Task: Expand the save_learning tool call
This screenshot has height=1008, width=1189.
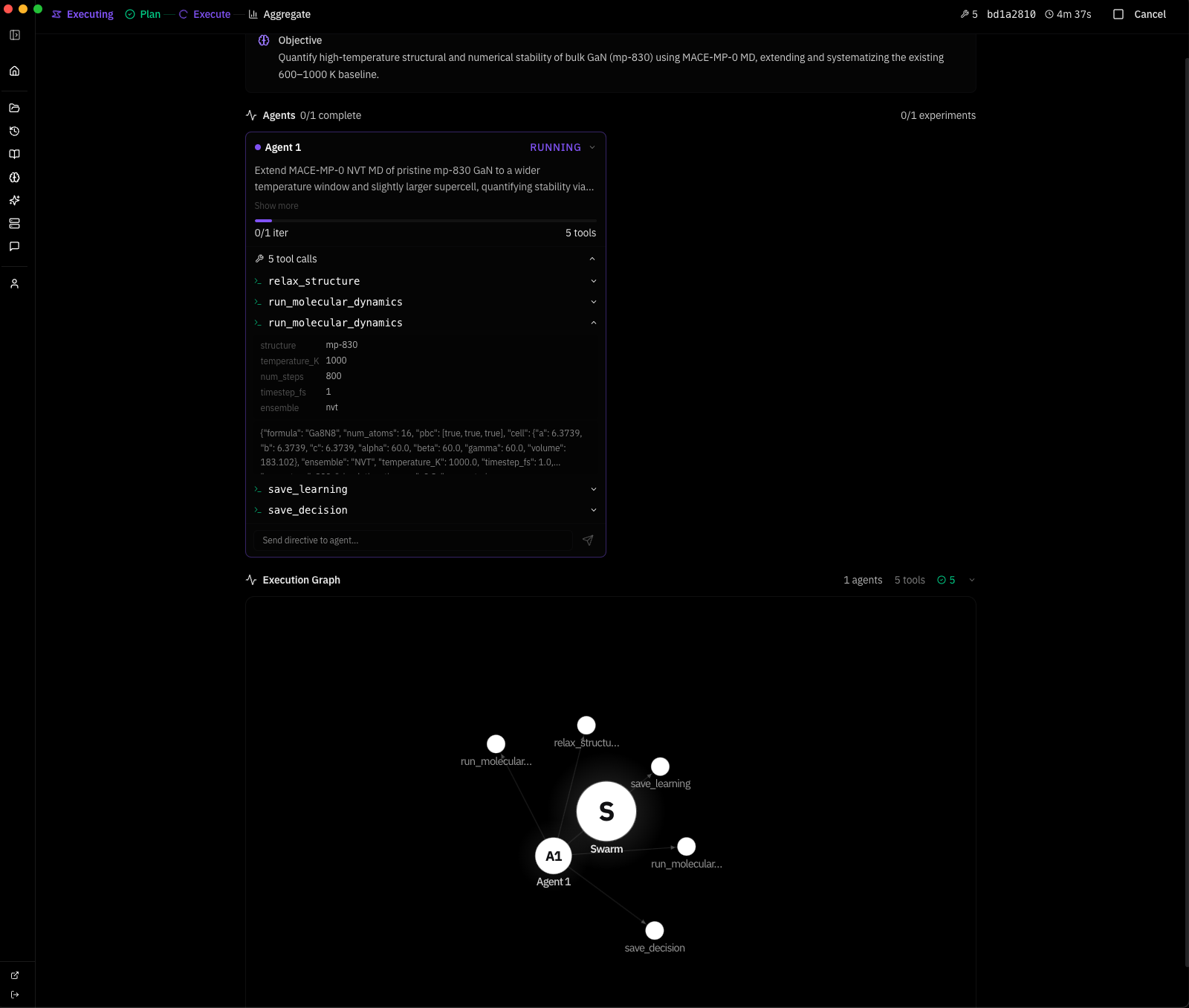Action: click(593, 489)
